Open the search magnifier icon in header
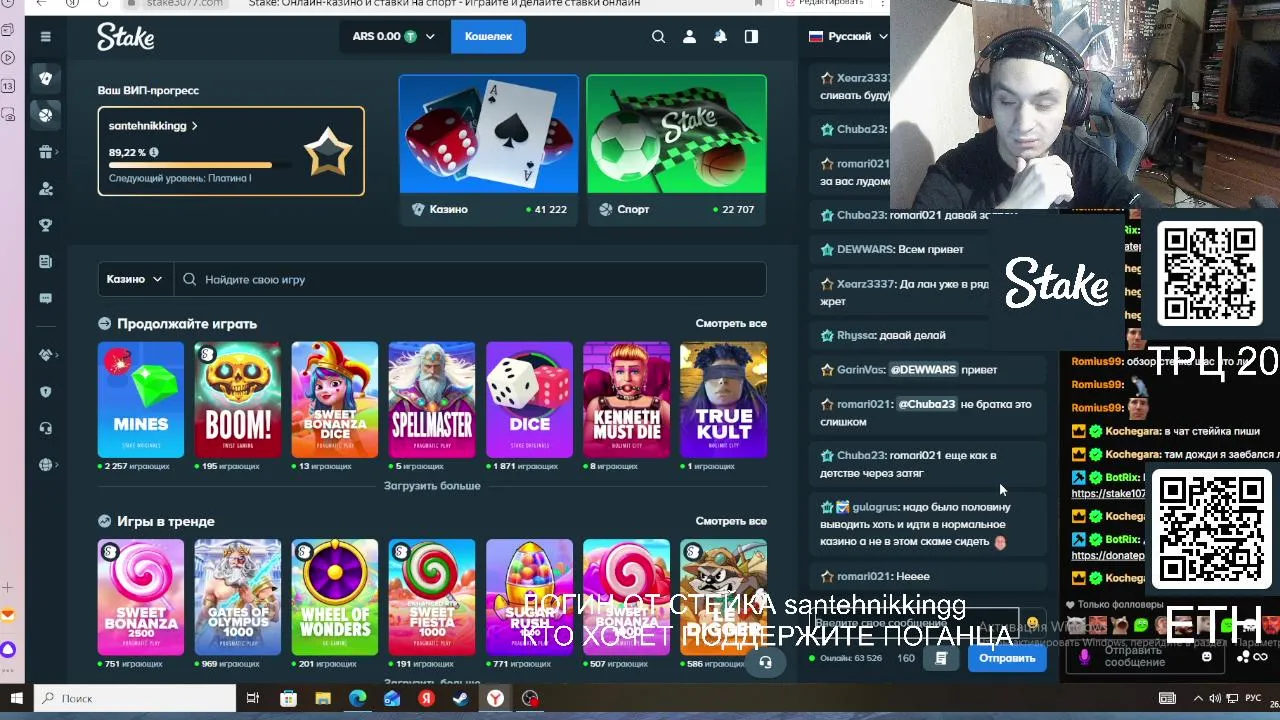1280x720 pixels. click(658, 36)
